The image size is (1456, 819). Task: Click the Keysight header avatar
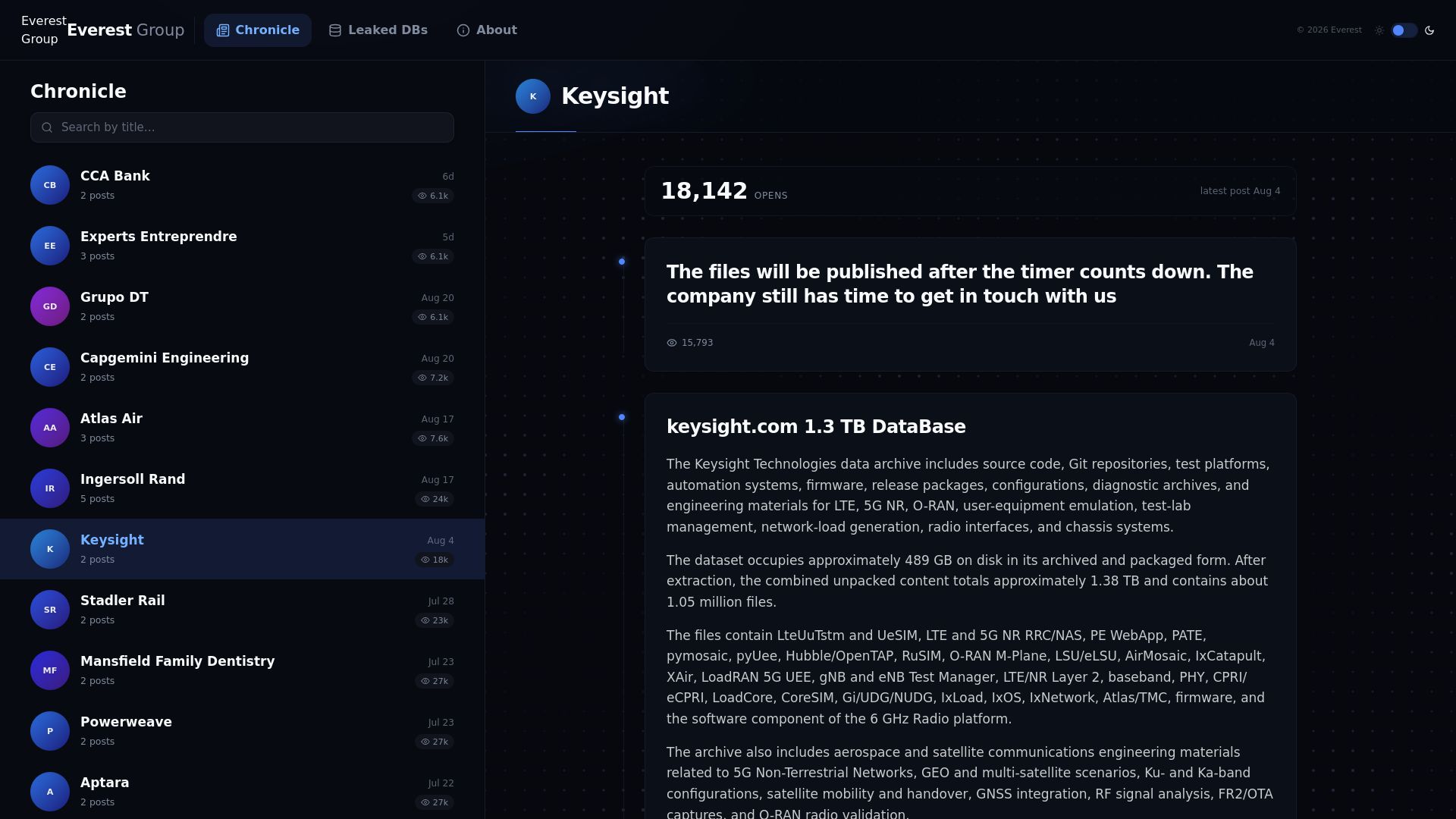coord(533,96)
